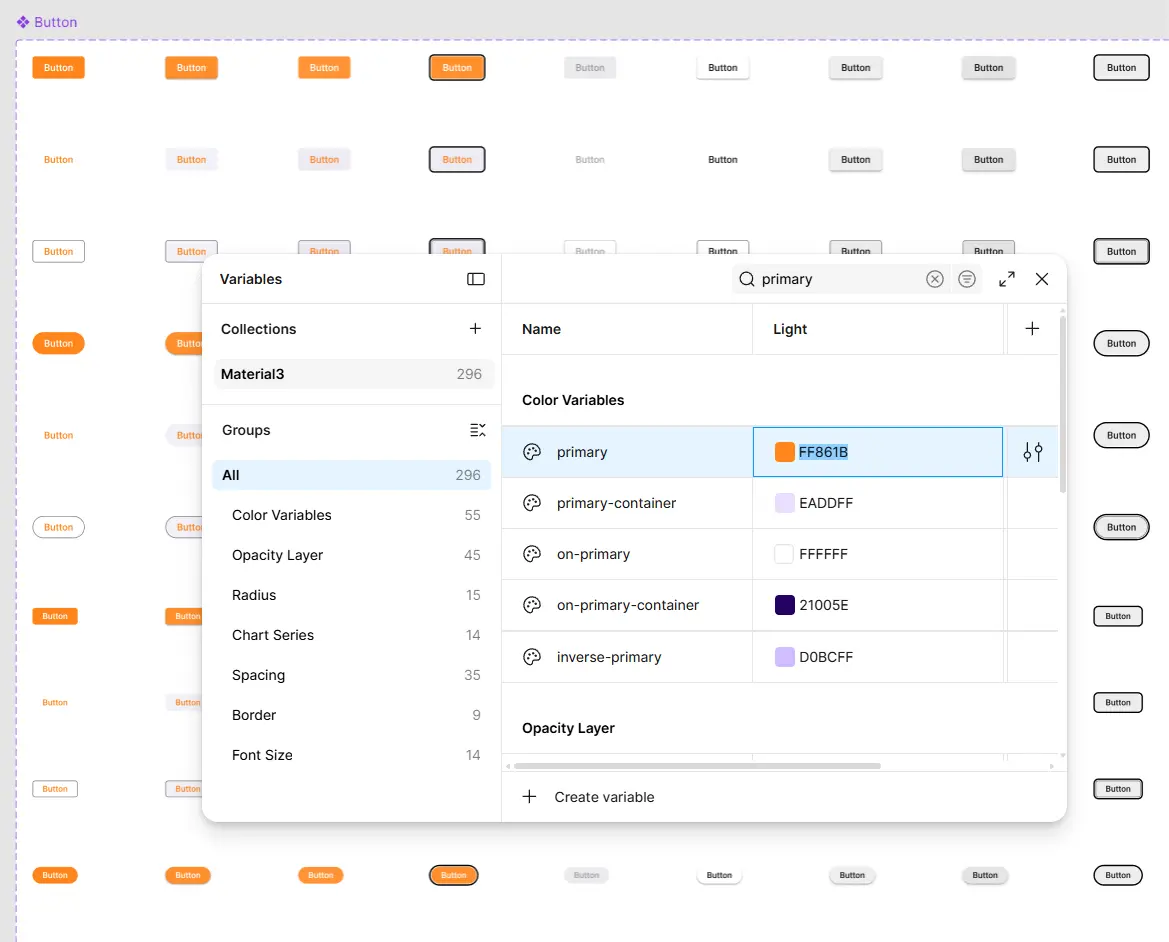This screenshot has height=942, width=1169.
Task: Click the plus icon beside Create variable
Action: pos(529,797)
